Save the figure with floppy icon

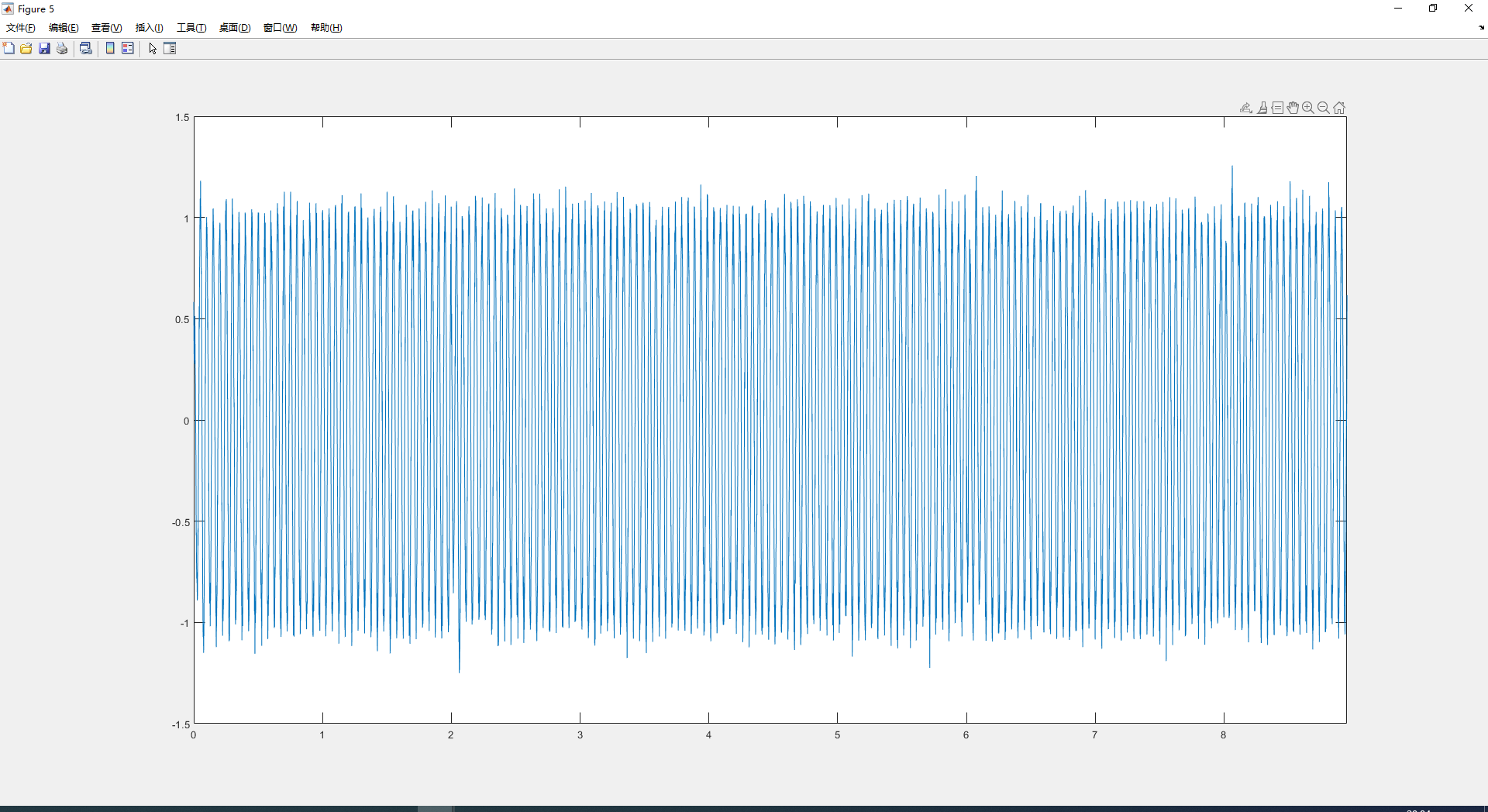coord(44,48)
